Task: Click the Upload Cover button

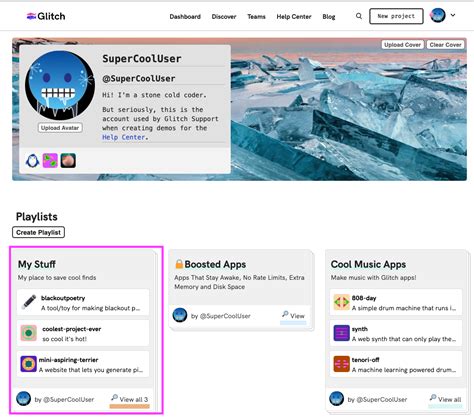Action: (x=402, y=45)
